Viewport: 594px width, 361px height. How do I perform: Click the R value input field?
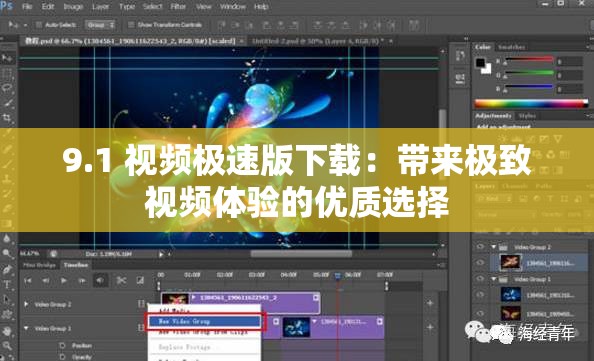coord(570,61)
